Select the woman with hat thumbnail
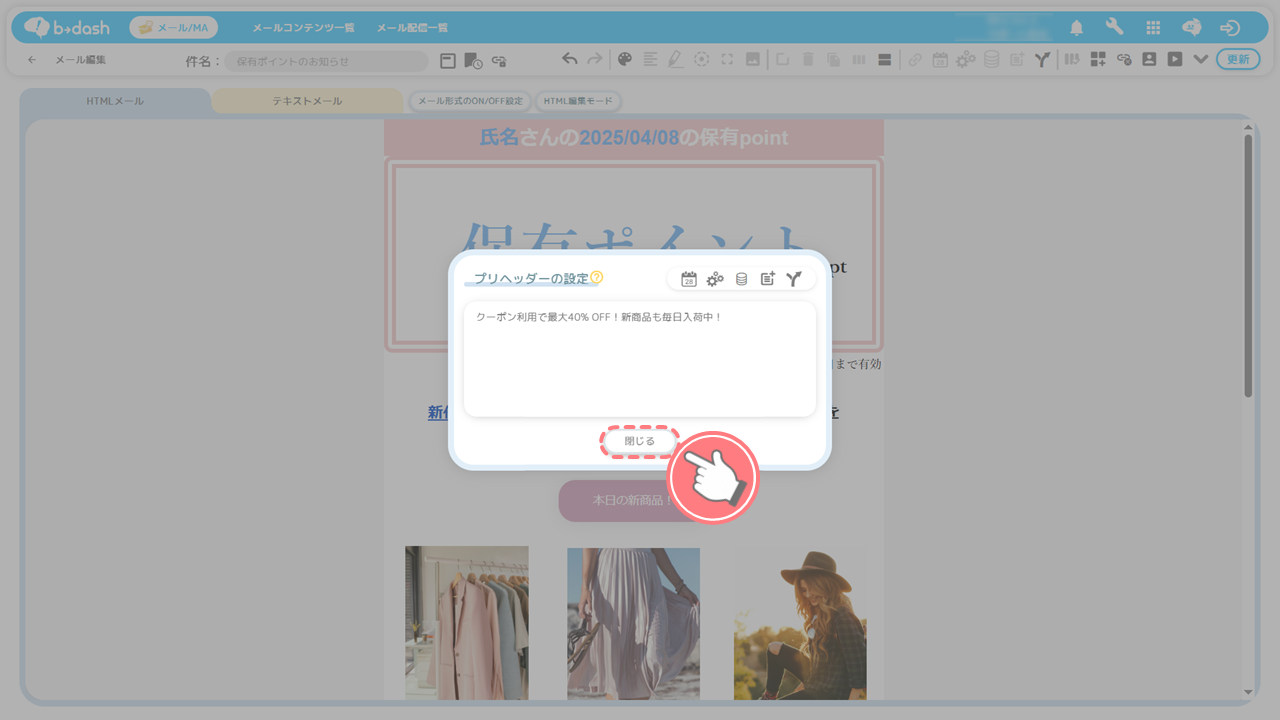The image size is (1280, 720). coord(800,623)
